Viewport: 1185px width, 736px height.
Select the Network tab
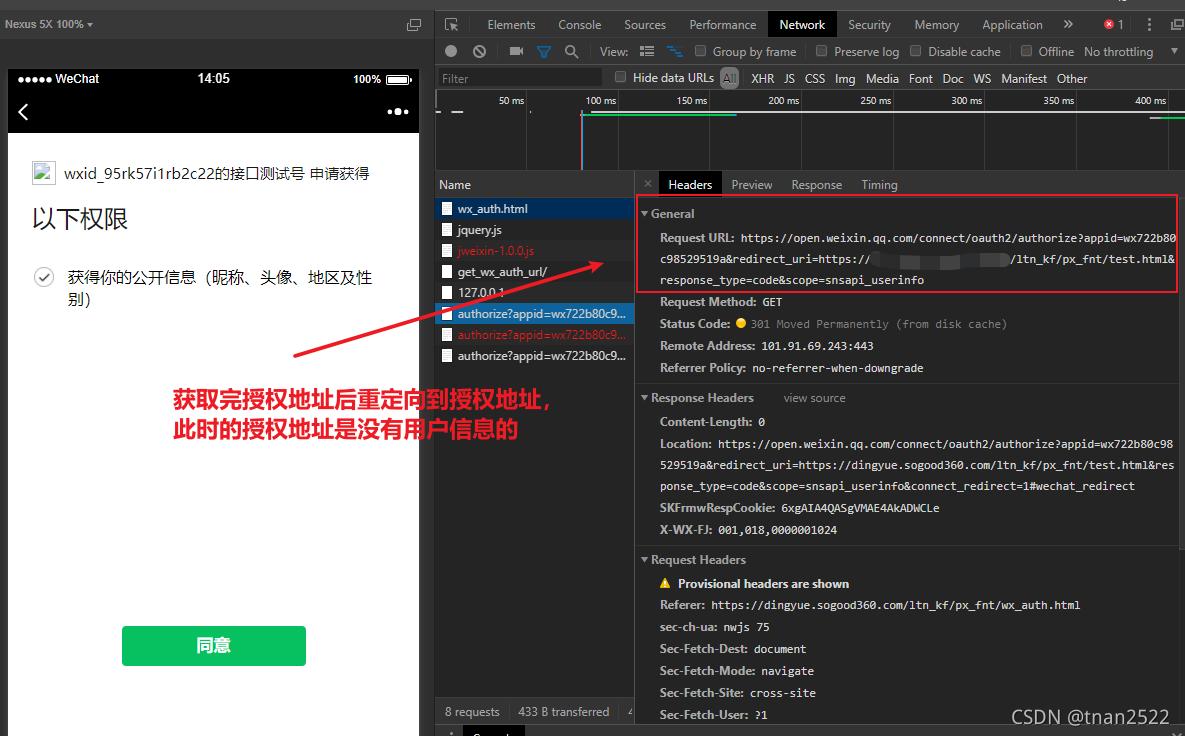click(x=802, y=25)
